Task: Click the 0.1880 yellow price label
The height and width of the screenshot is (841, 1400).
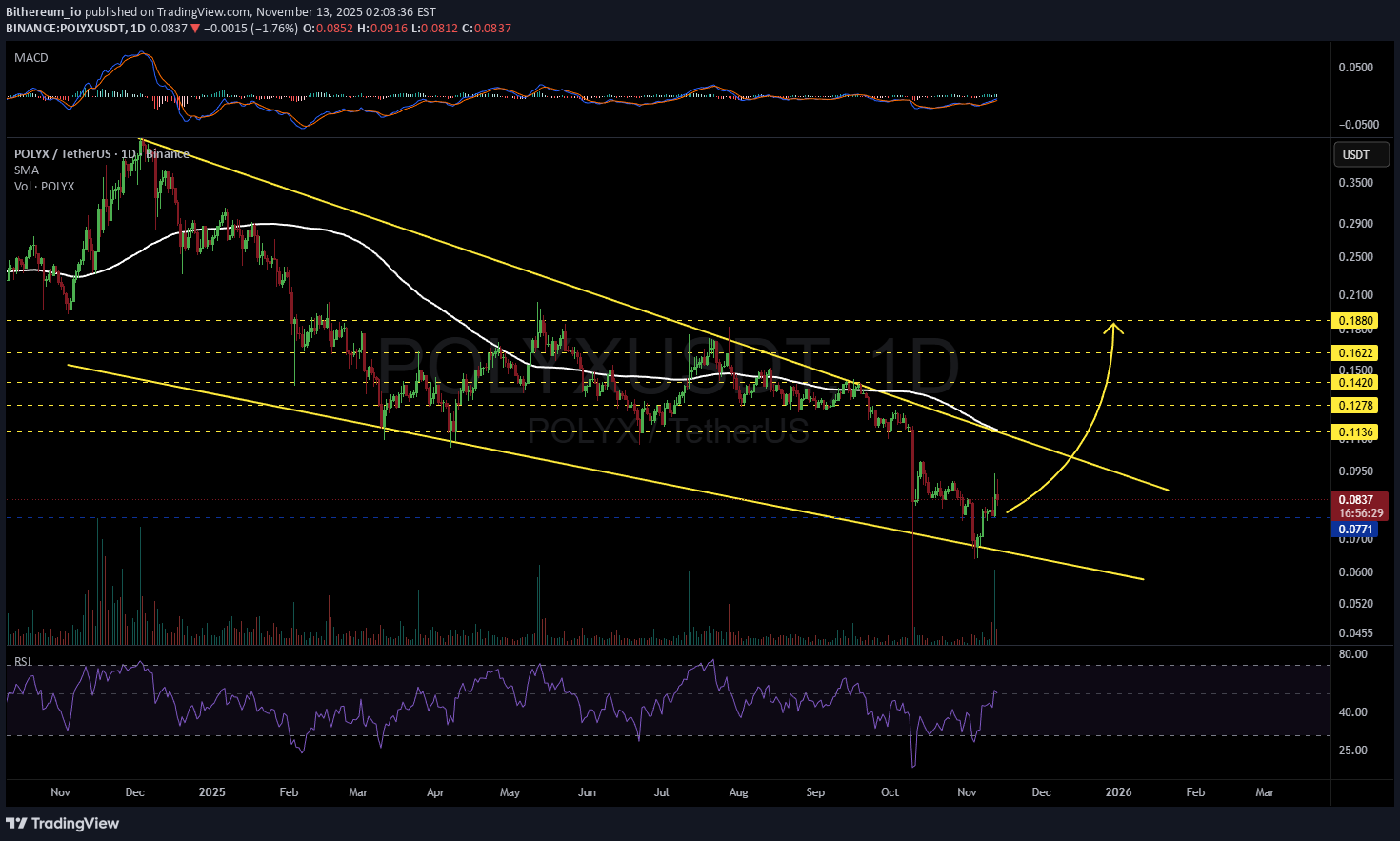Action: 1355,321
